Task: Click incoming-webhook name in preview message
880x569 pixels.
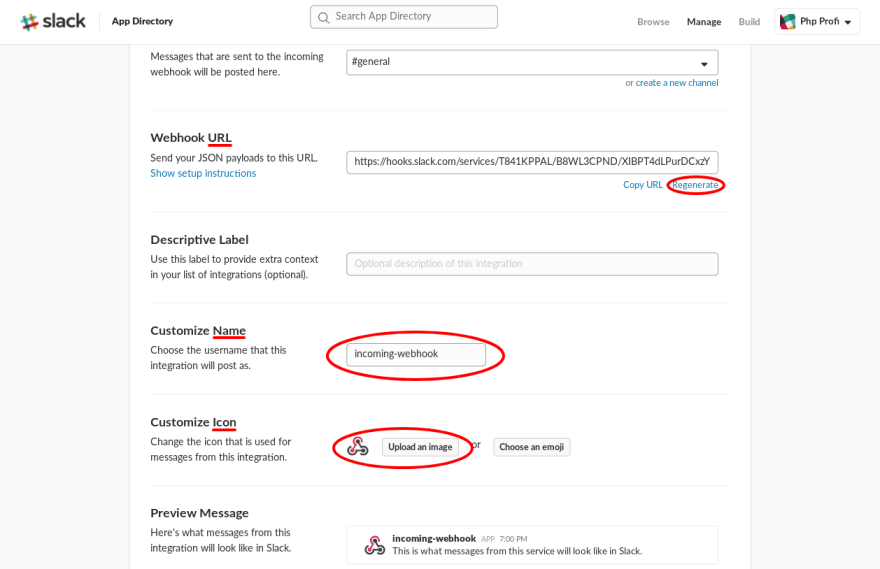Action: (434, 538)
